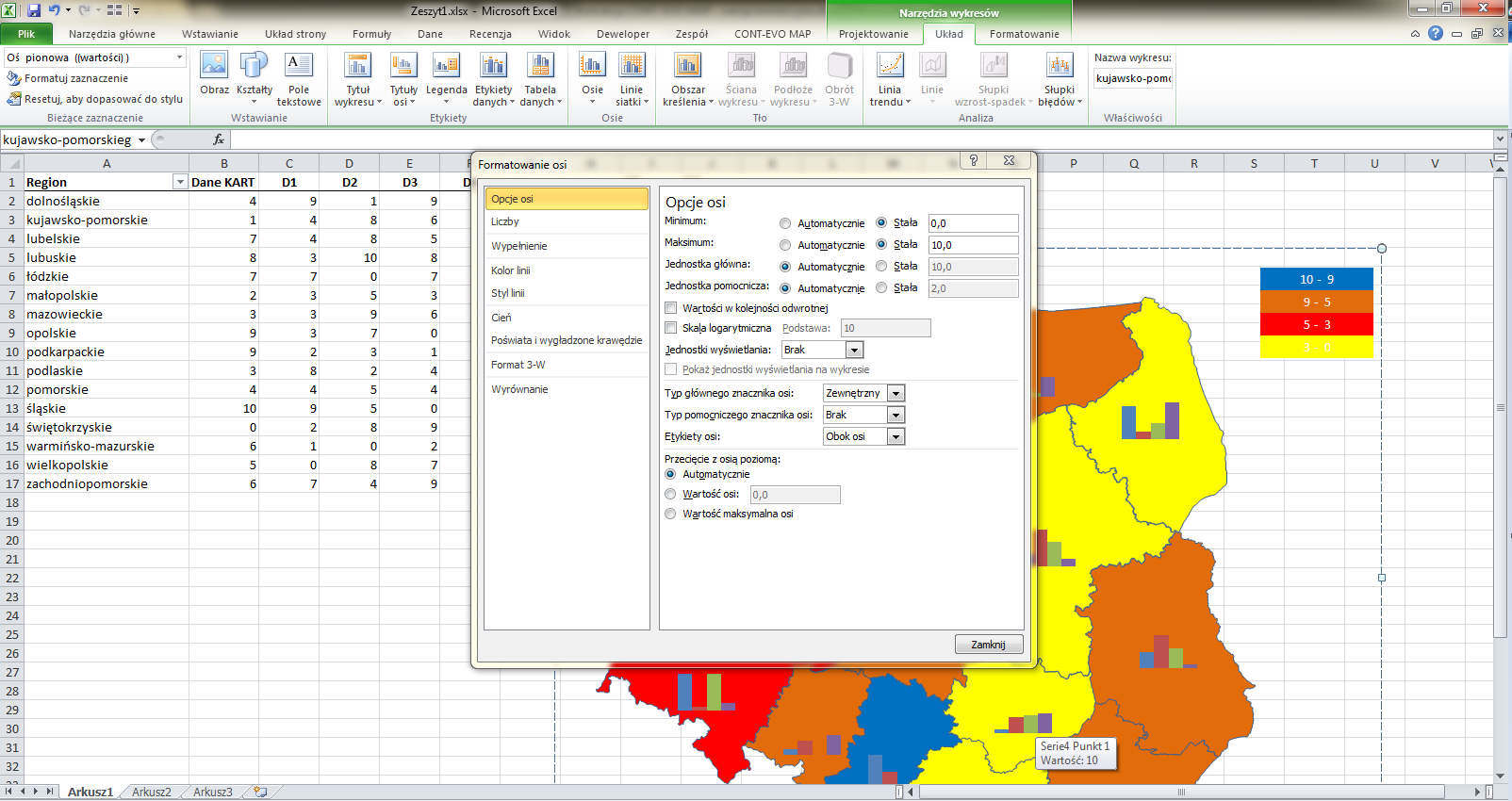Open the Tytuł wykresu chart title menu

click(x=358, y=79)
